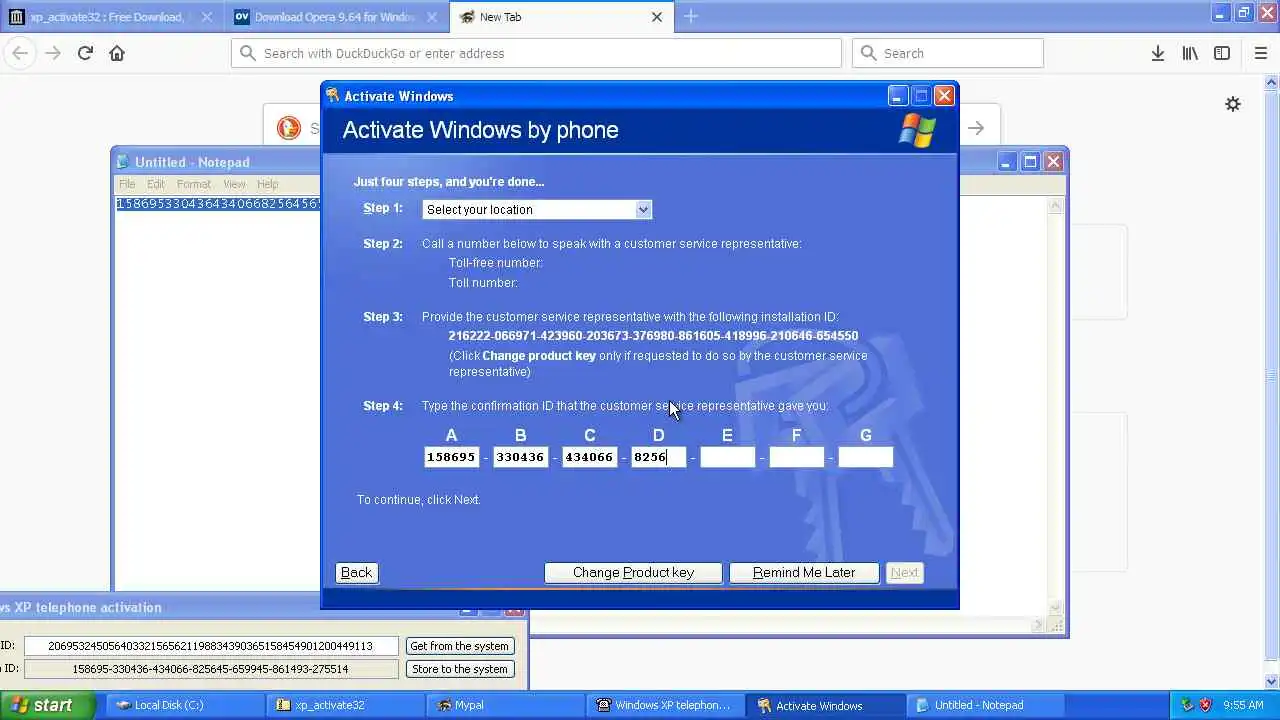Add a new browser tab with plus icon
The width and height of the screenshot is (1280, 720).
[691, 16]
